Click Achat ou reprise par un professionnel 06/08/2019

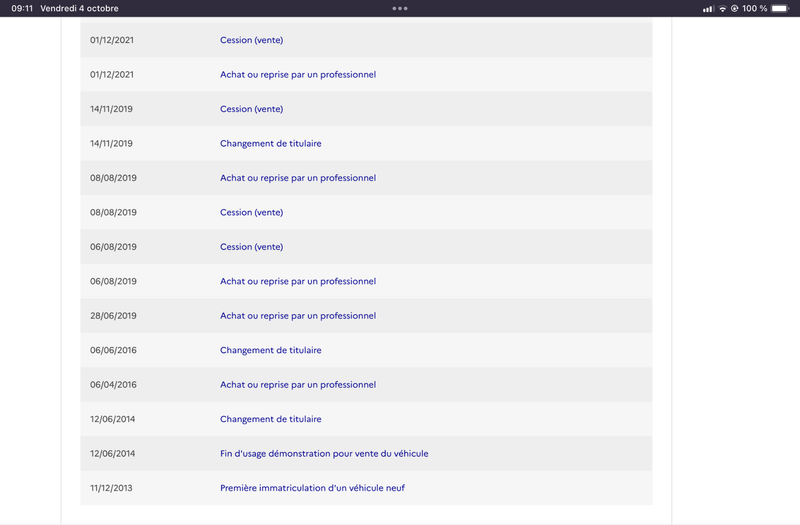click(x=298, y=281)
